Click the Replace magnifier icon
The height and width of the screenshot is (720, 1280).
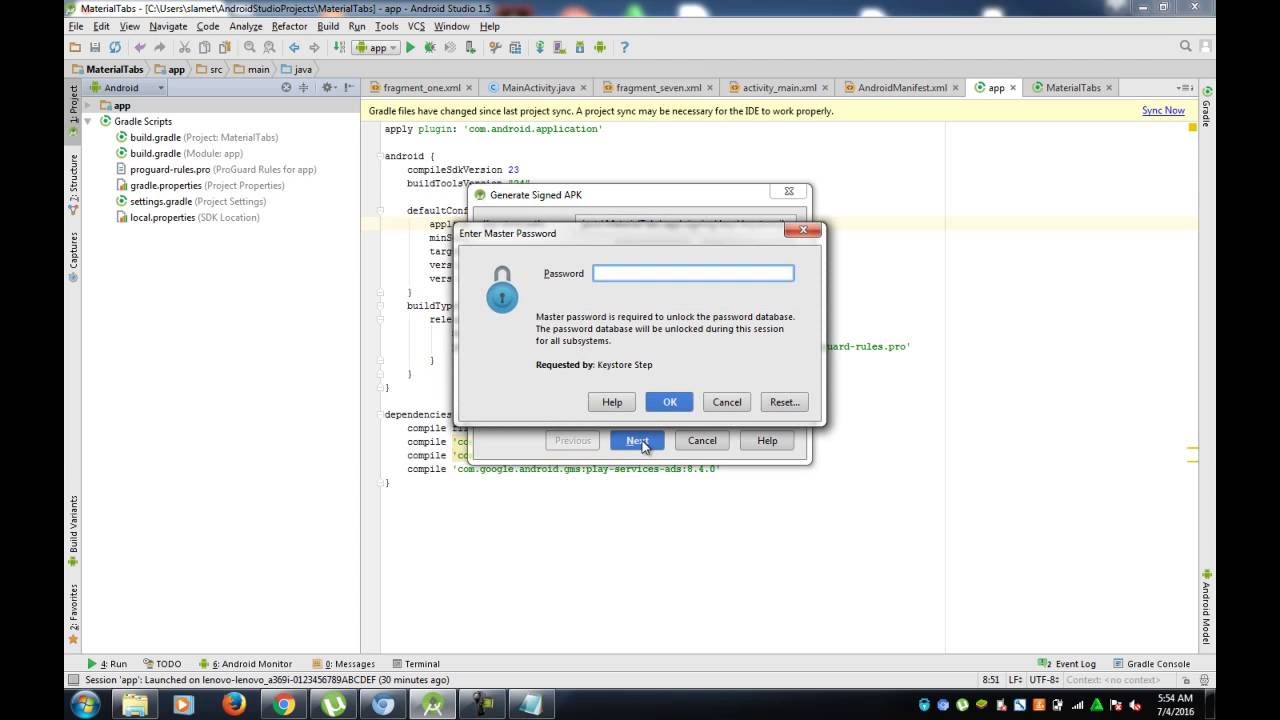(x=269, y=47)
